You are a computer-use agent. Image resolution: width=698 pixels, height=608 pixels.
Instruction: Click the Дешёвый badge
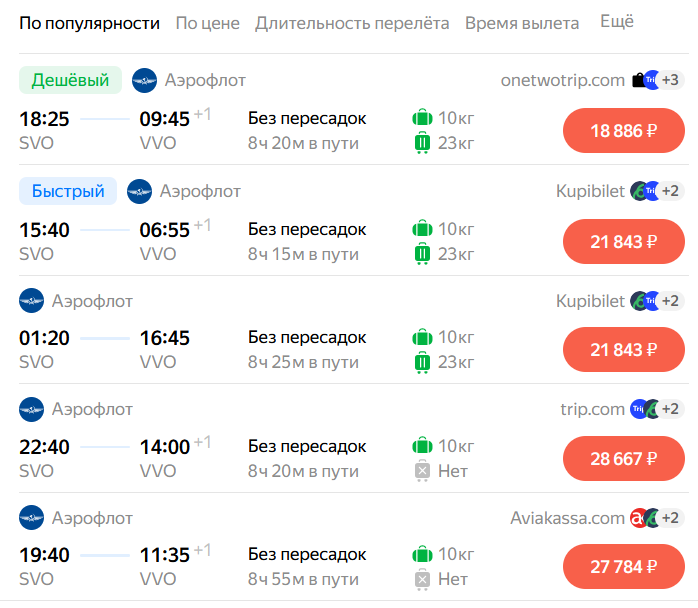point(70,80)
